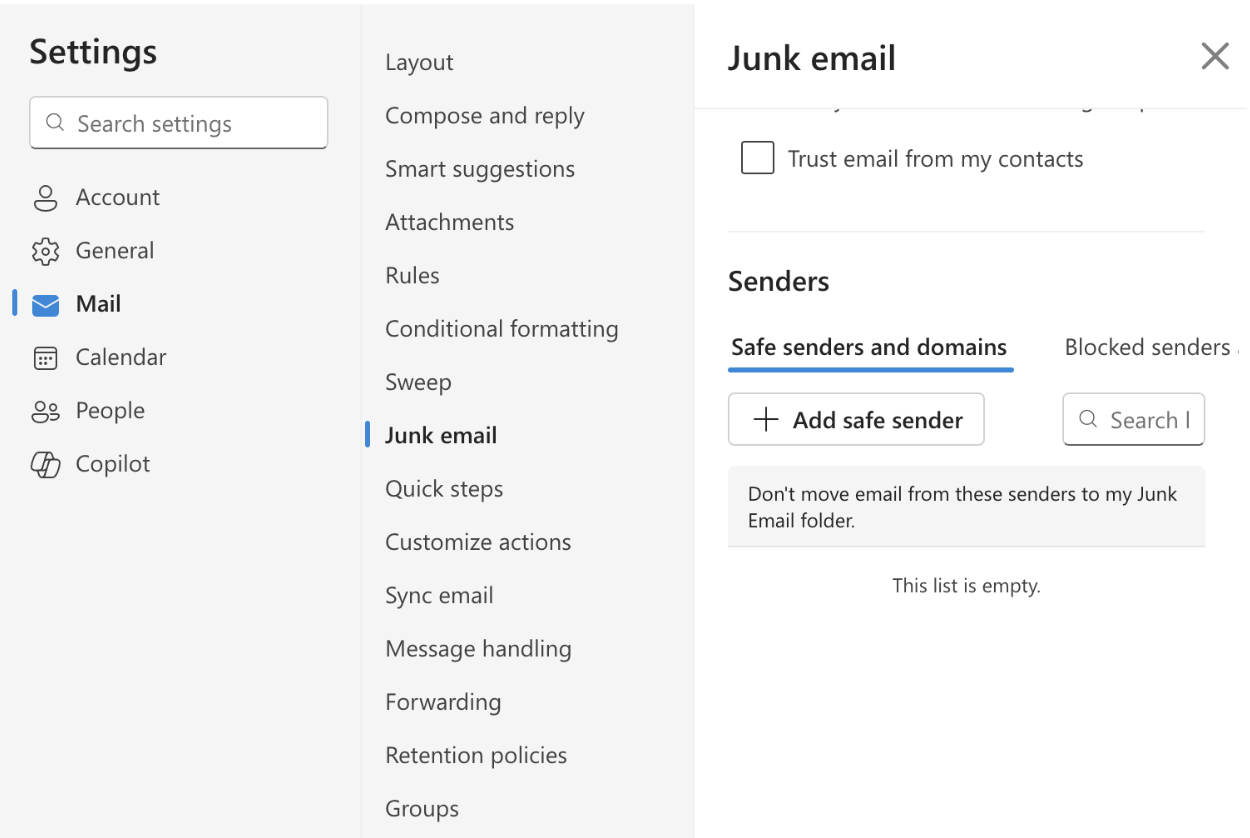Open Conditional formatting settings
Screen dimensions: 1250x838
tap(501, 329)
